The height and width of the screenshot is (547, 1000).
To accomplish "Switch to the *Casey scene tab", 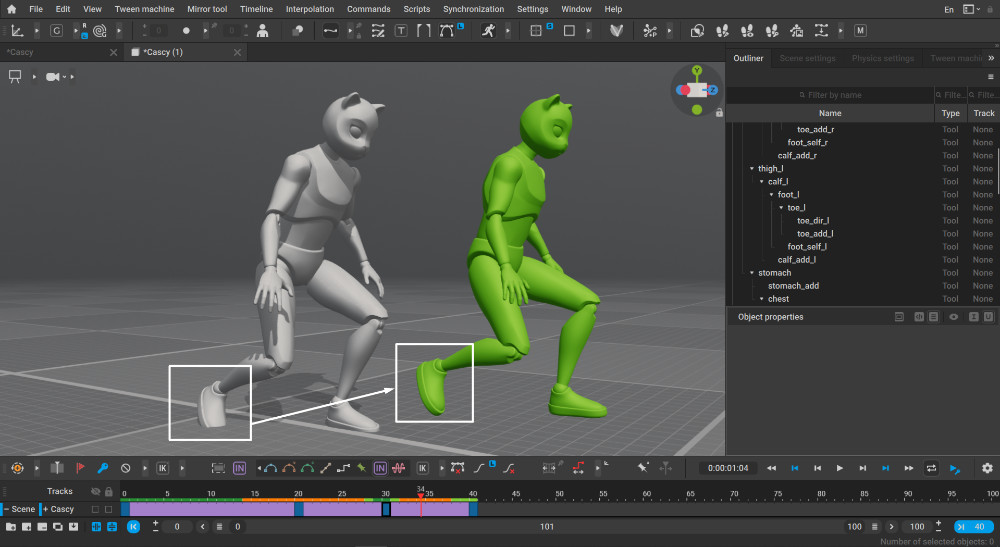I will point(61,52).
